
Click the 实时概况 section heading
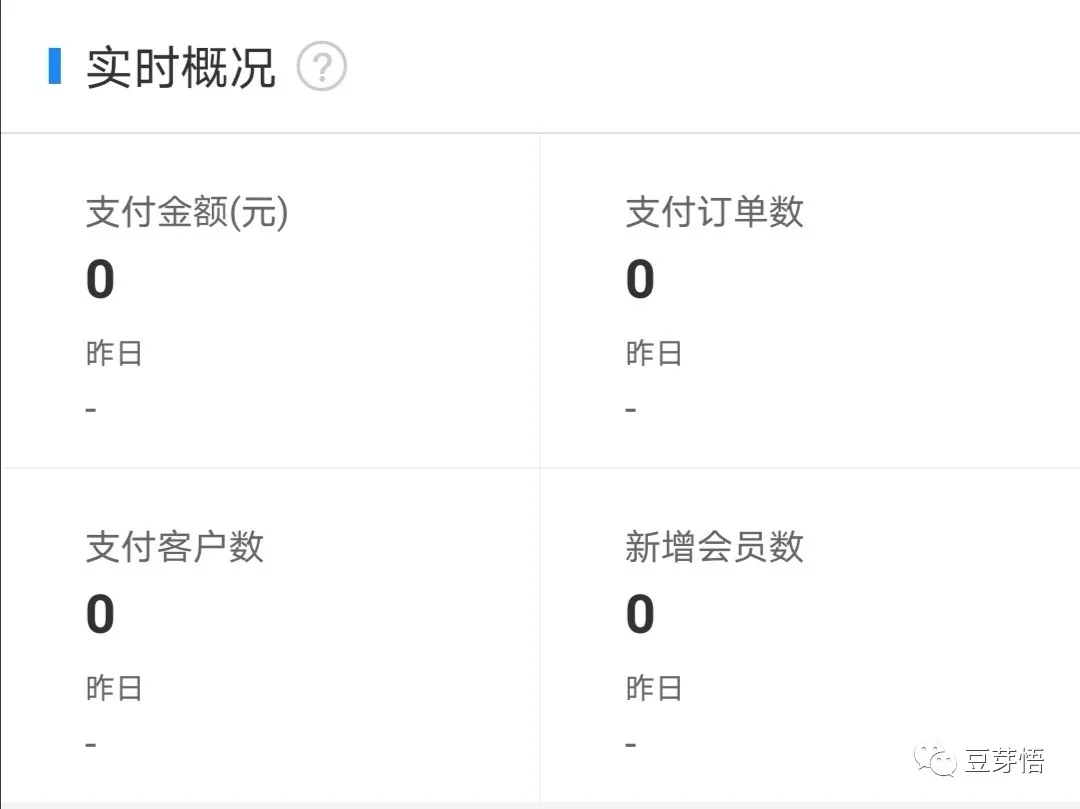(180, 66)
